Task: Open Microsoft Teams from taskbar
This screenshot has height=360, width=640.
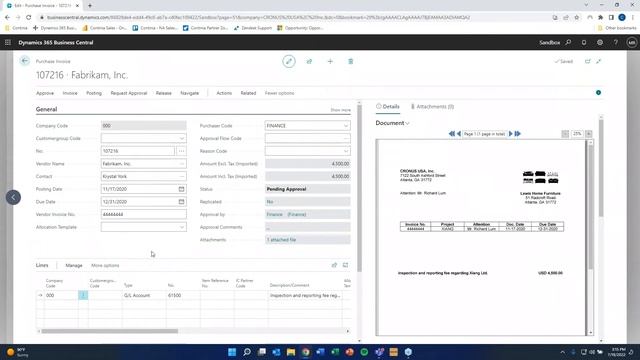Action: click(x=380, y=352)
